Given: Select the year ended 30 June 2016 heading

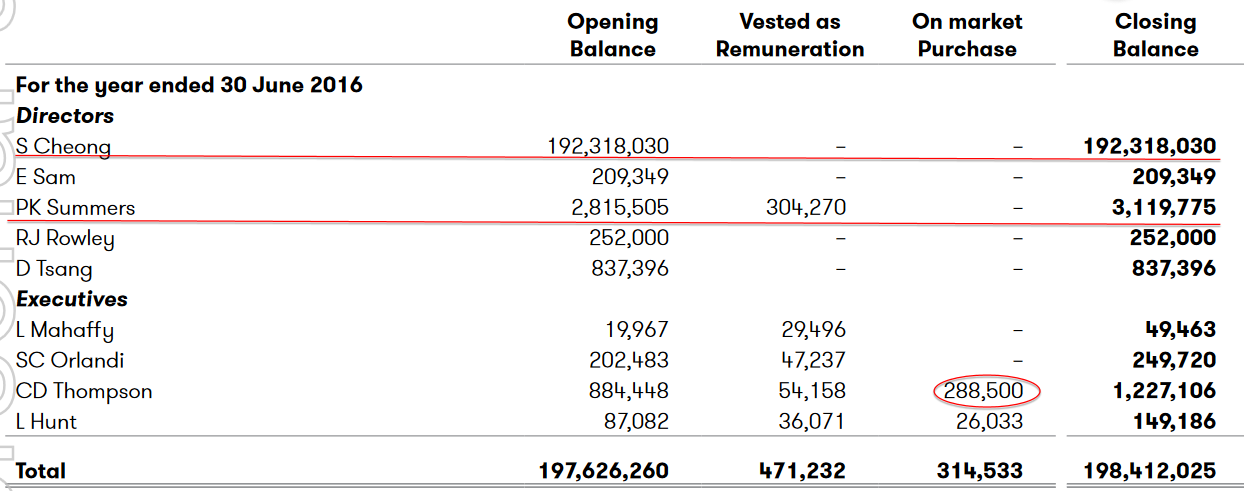Looking at the screenshot, I should point(189,85).
